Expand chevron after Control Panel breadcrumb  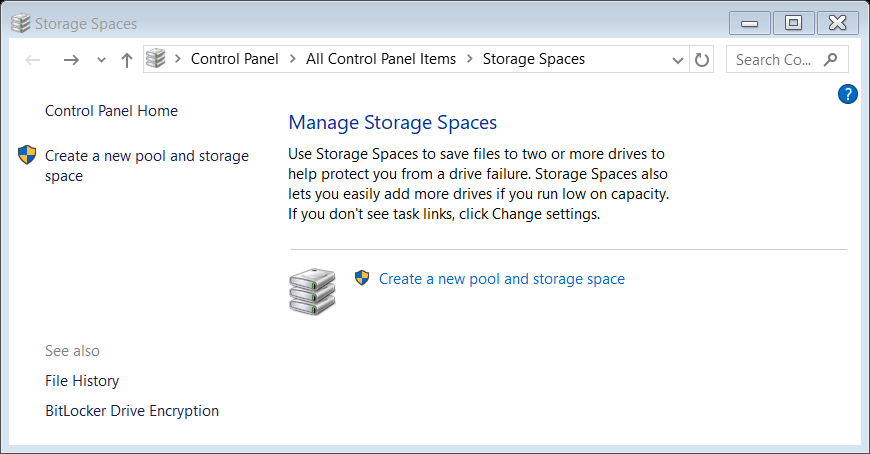pyautogui.click(x=293, y=58)
